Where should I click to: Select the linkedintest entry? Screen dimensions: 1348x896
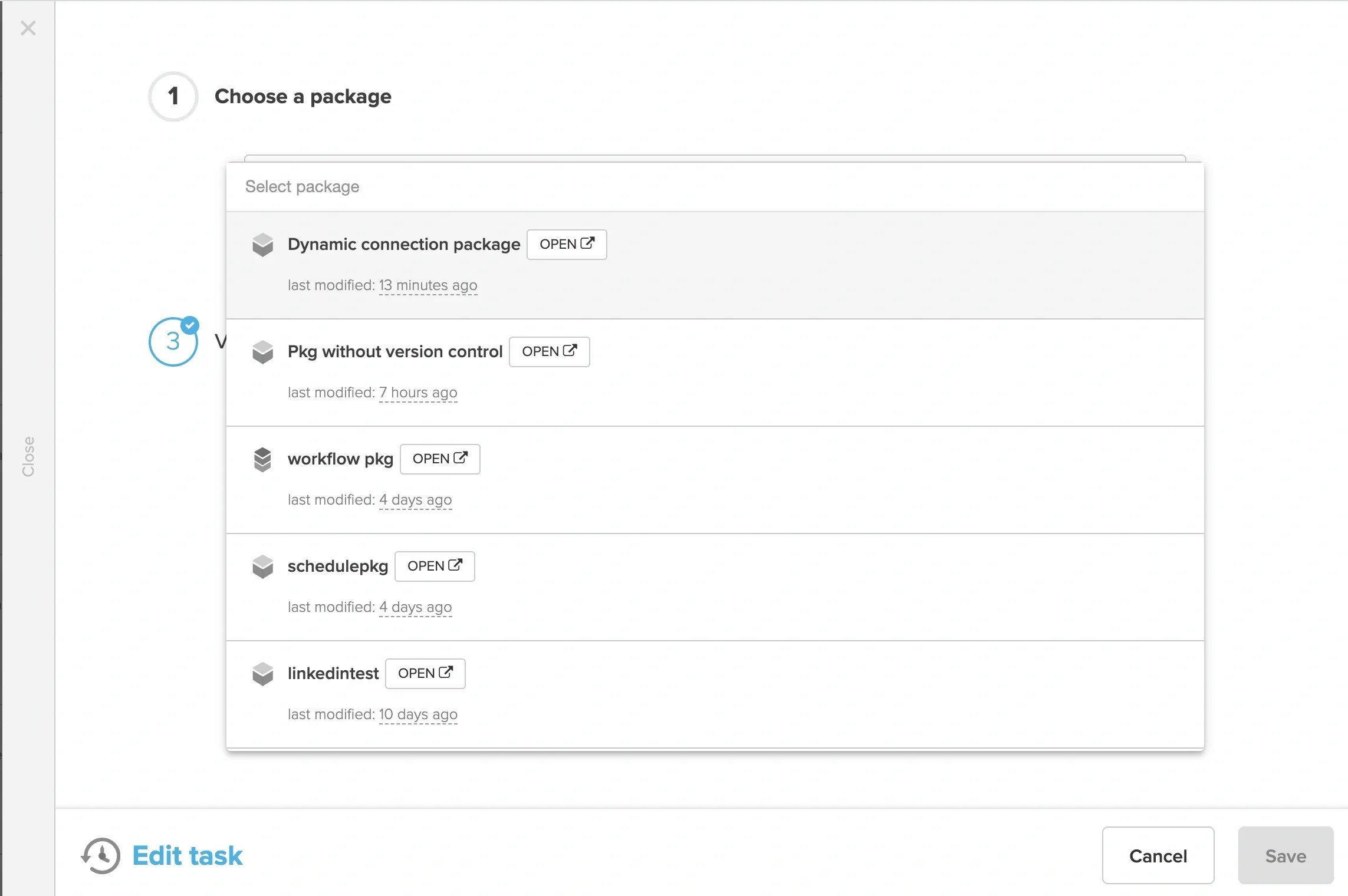pos(715,694)
